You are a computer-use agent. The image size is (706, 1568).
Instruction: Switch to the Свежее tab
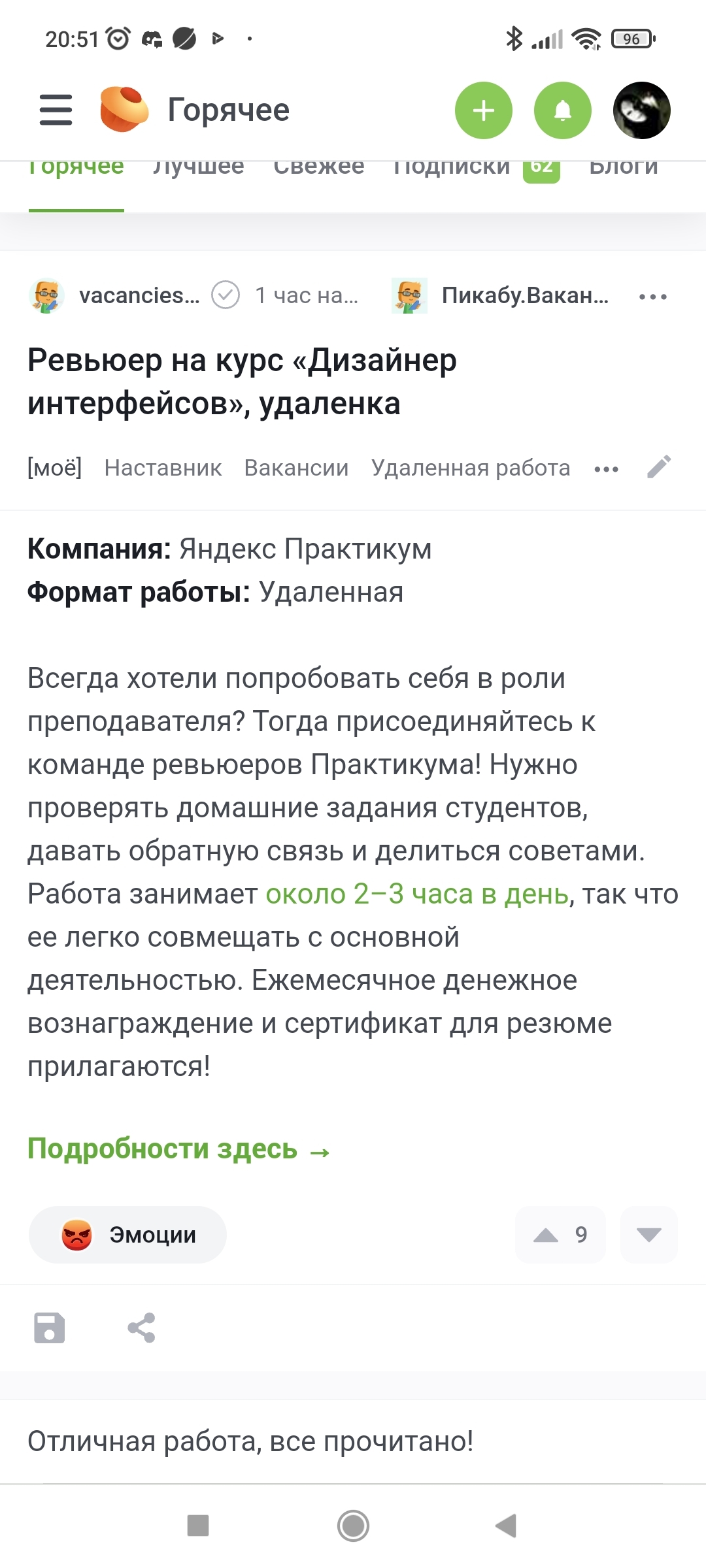coord(319,167)
